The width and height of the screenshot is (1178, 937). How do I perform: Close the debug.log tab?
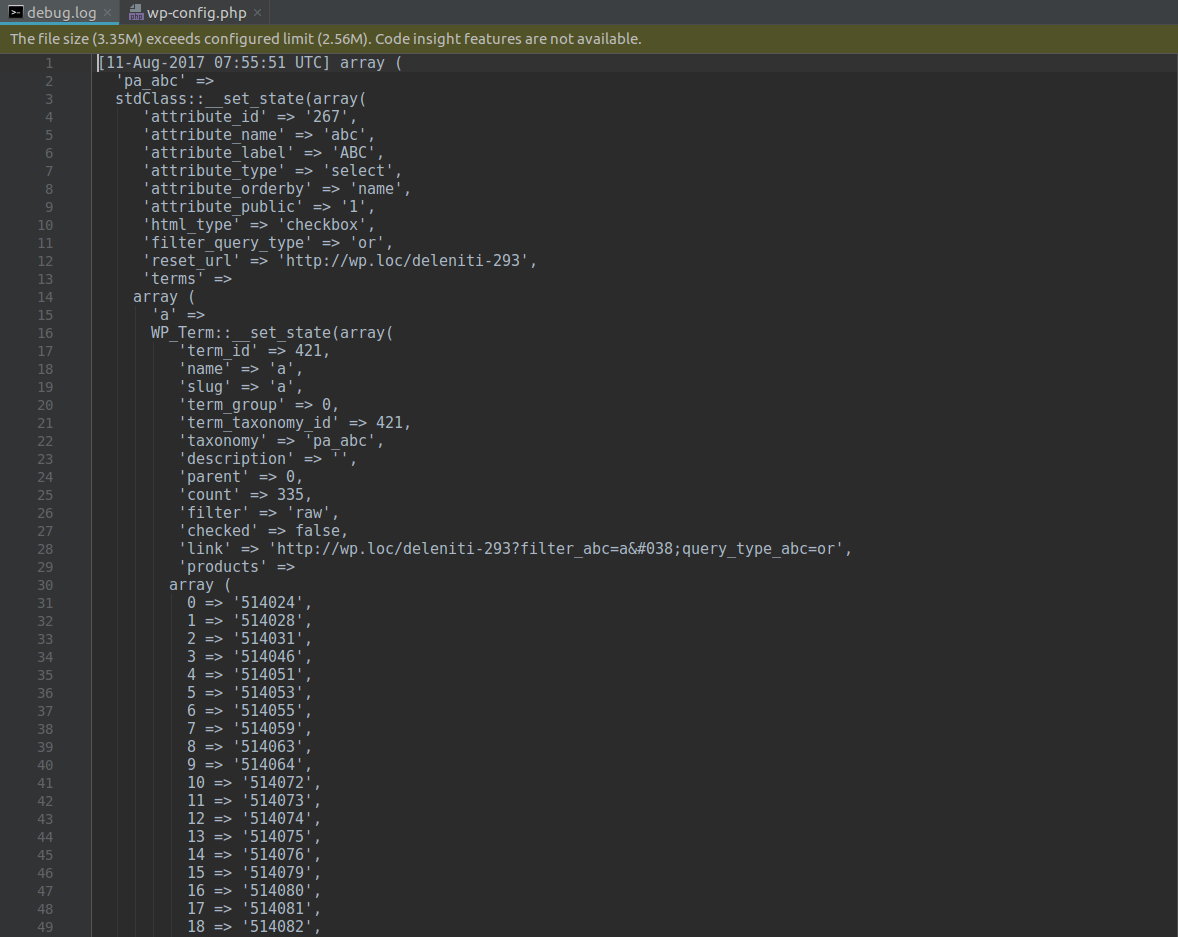(107, 13)
